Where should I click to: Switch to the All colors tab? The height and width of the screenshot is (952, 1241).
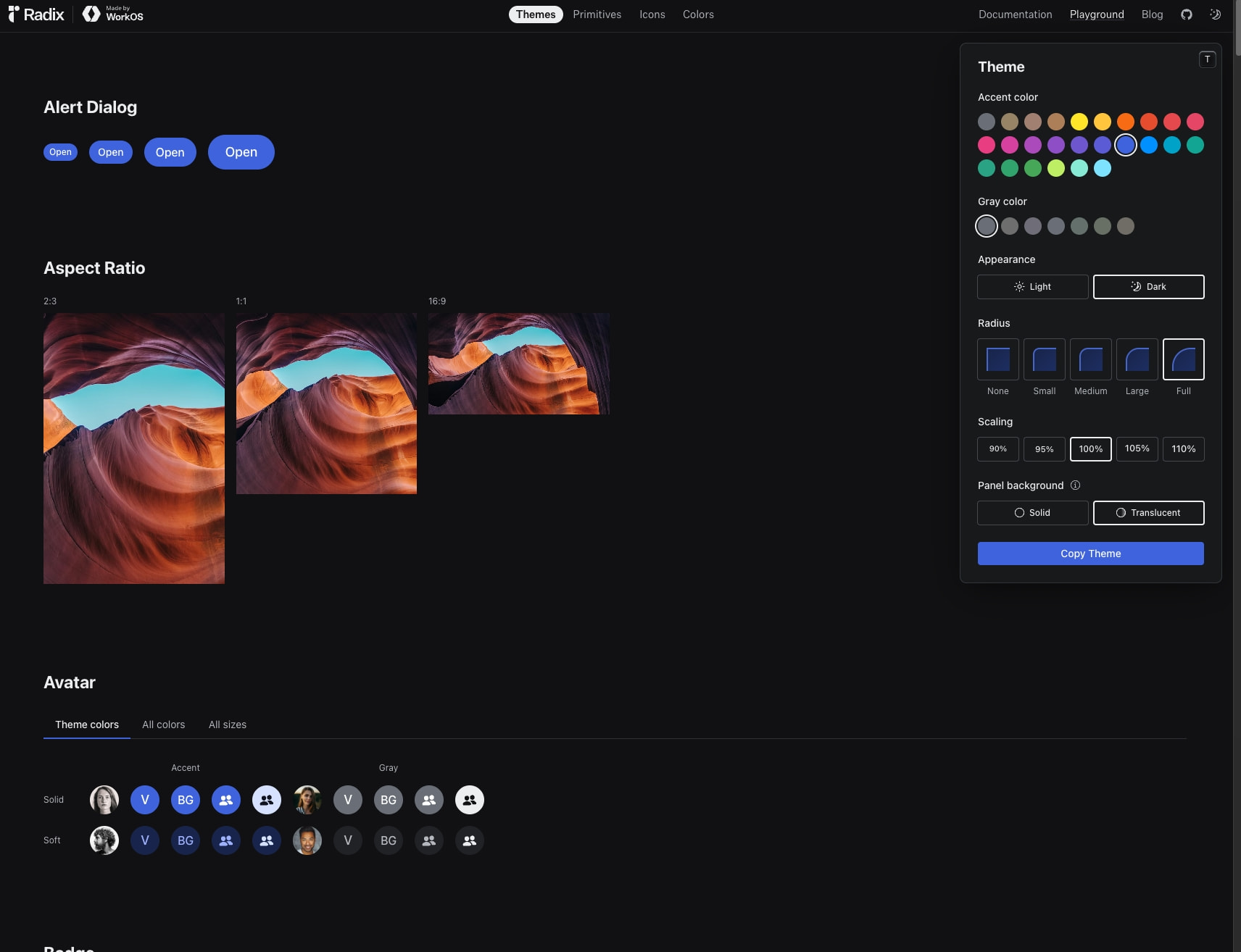[x=164, y=725]
